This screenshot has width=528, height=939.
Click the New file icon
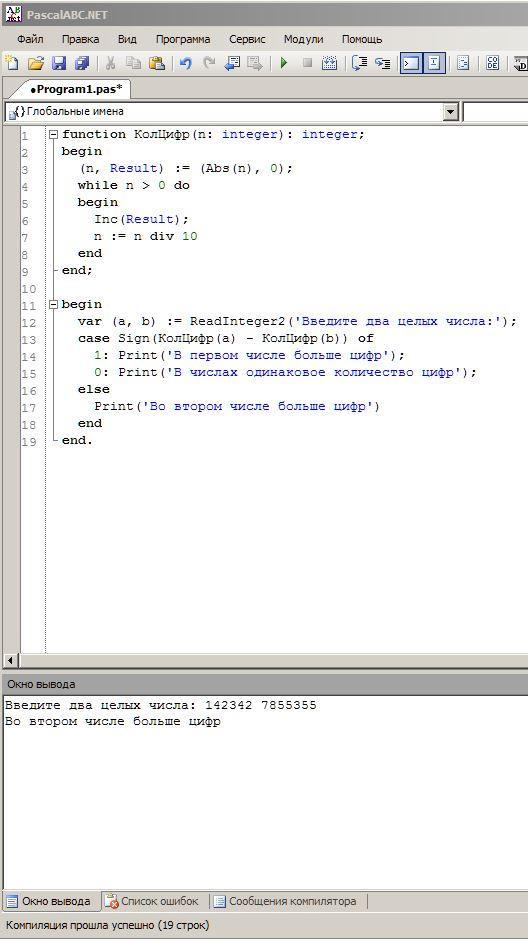pyautogui.click(x=11, y=63)
